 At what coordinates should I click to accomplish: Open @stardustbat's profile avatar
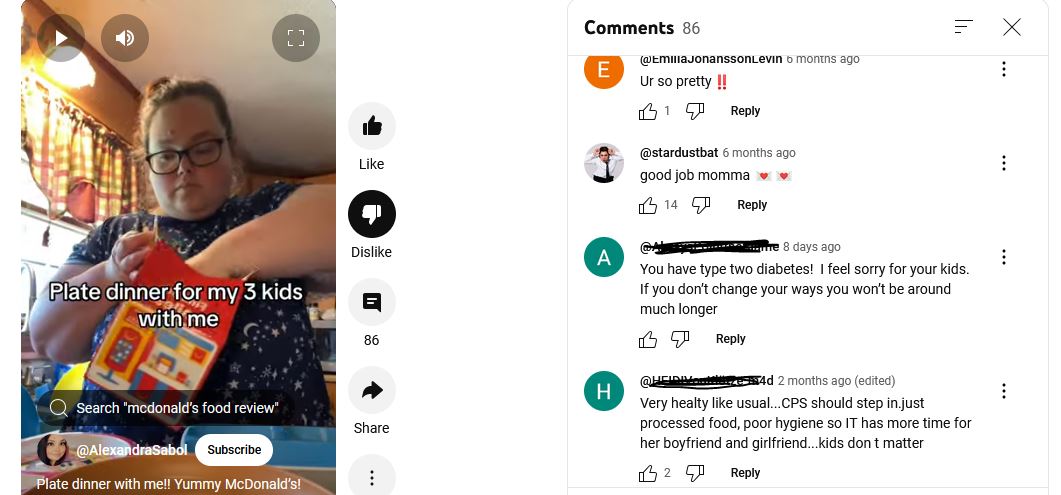tap(604, 163)
